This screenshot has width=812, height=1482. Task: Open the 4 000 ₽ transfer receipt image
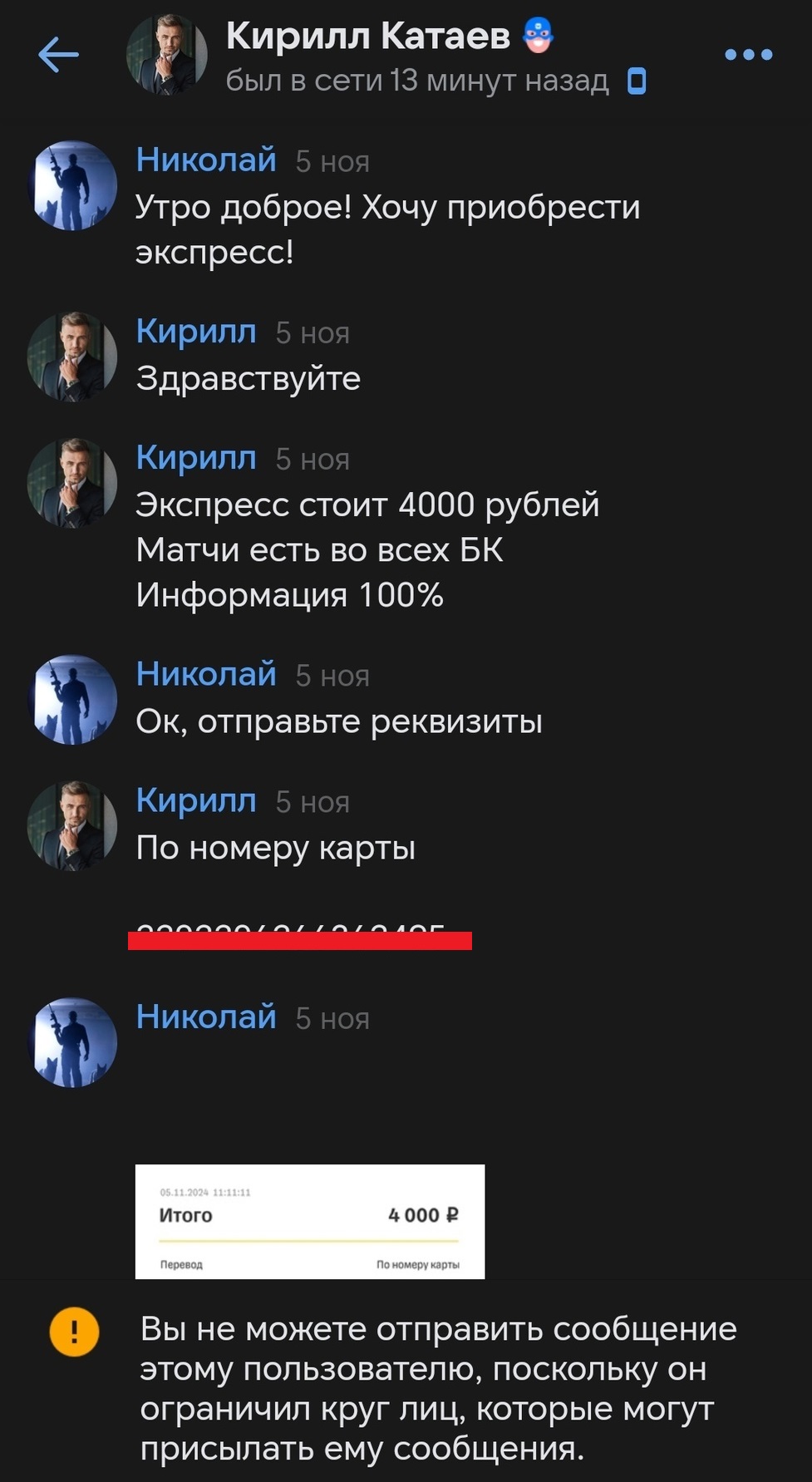(310, 1221)
